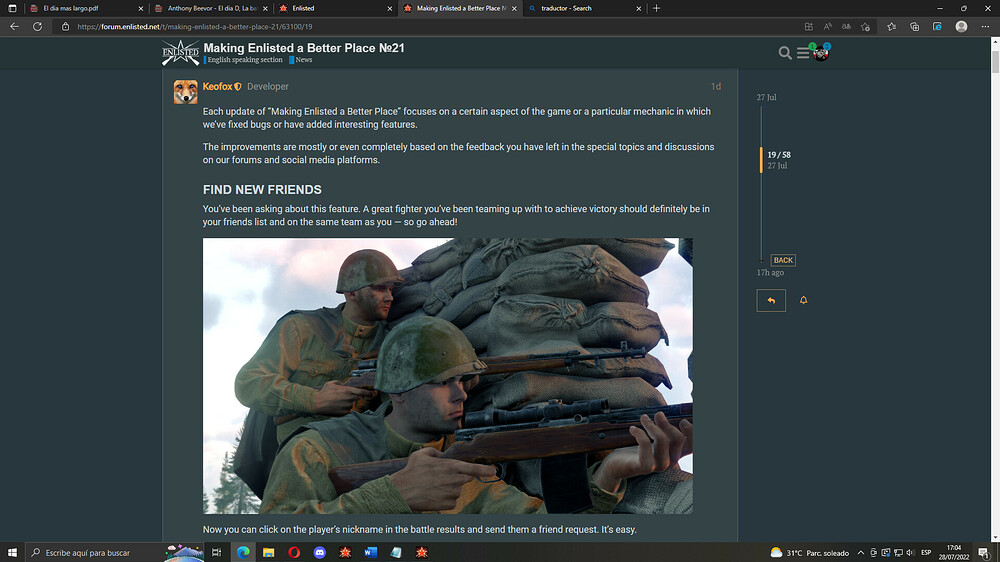Click the BACK button on the timeline
The width and height of the screenshot is (1000, 562).
click(783, 260)
